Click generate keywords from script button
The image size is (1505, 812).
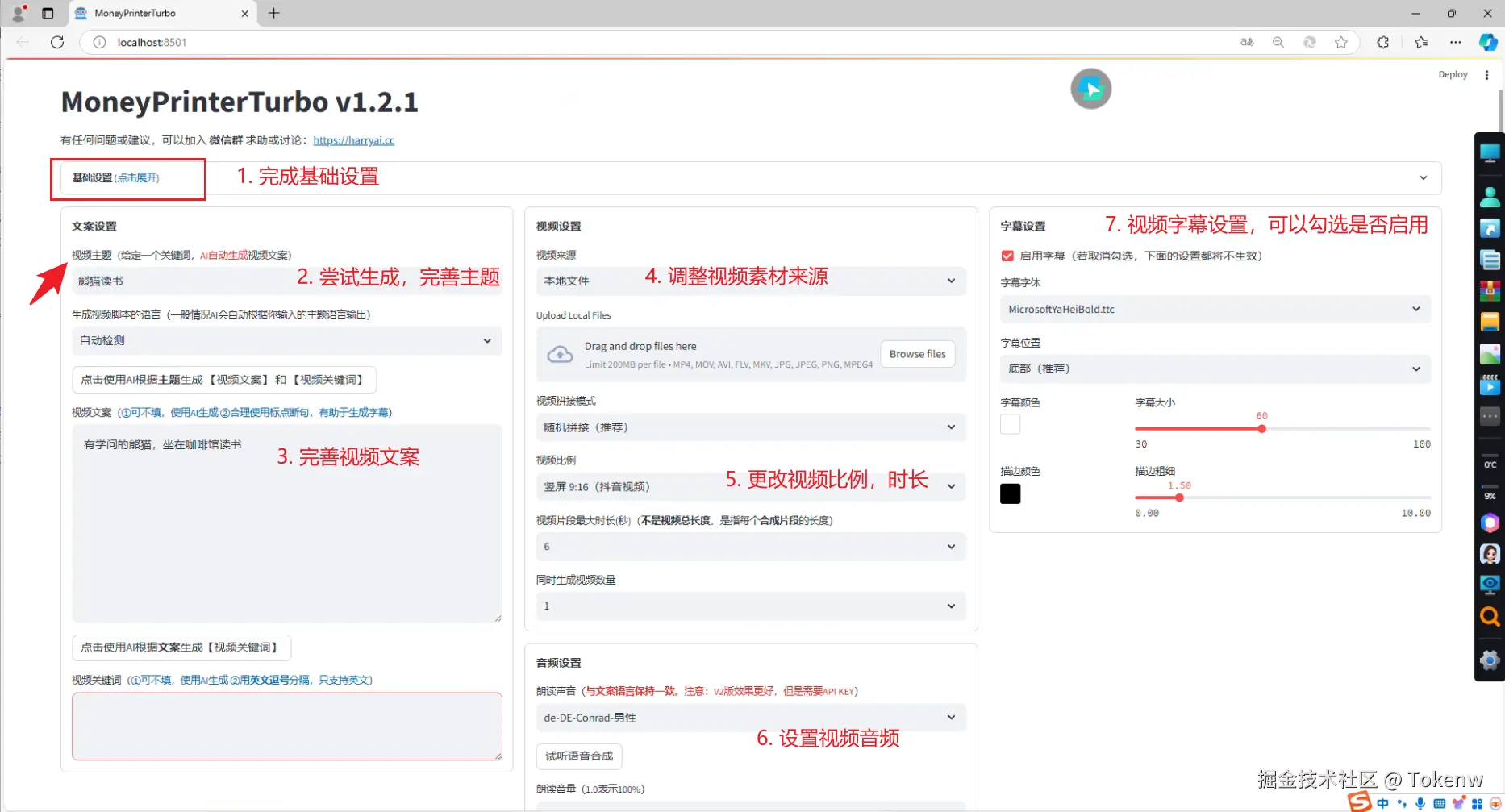[181, 648]
